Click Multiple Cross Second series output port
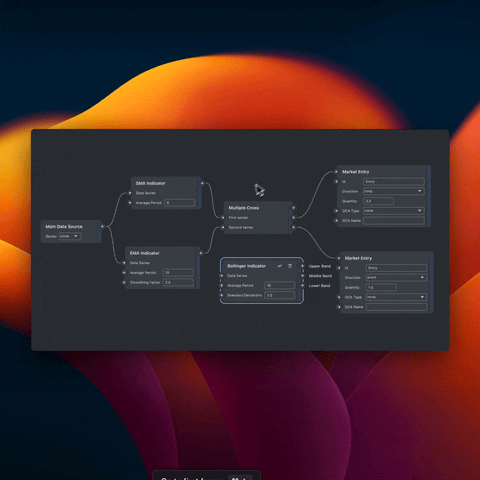The height and width of the screenshot is (480, 480). tap(293, 227)
